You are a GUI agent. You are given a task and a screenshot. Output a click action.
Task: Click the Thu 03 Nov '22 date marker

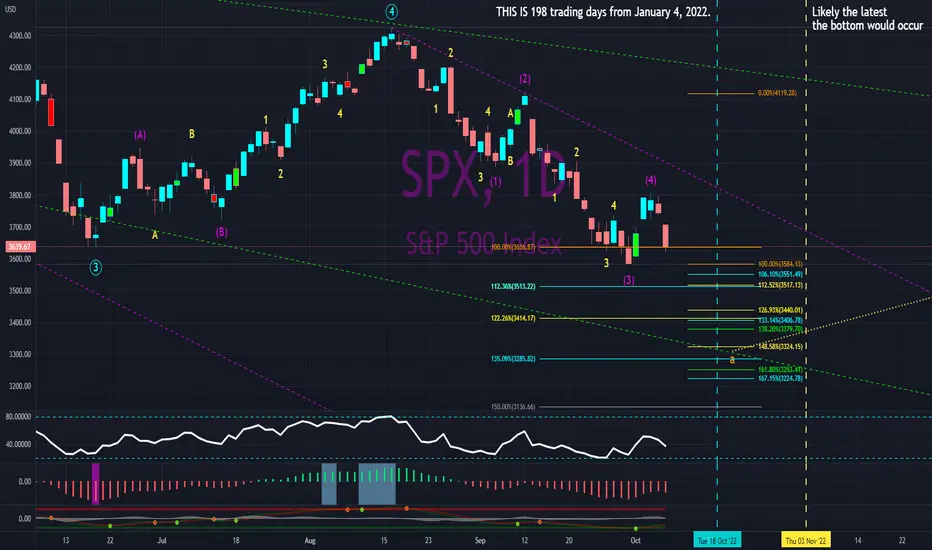805,540
